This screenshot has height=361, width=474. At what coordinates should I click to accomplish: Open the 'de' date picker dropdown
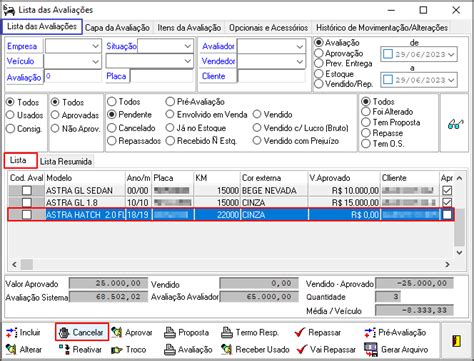452,54
